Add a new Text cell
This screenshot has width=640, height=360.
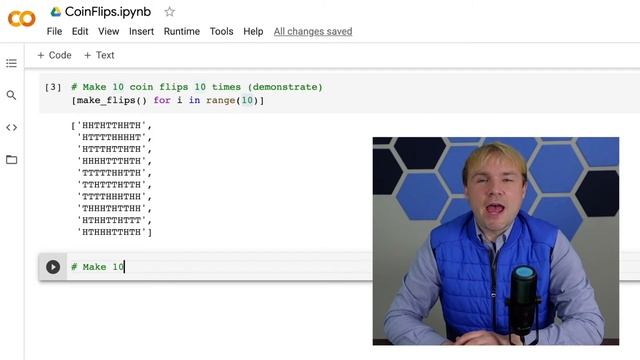pyautogui.click(x=99, y=55)
